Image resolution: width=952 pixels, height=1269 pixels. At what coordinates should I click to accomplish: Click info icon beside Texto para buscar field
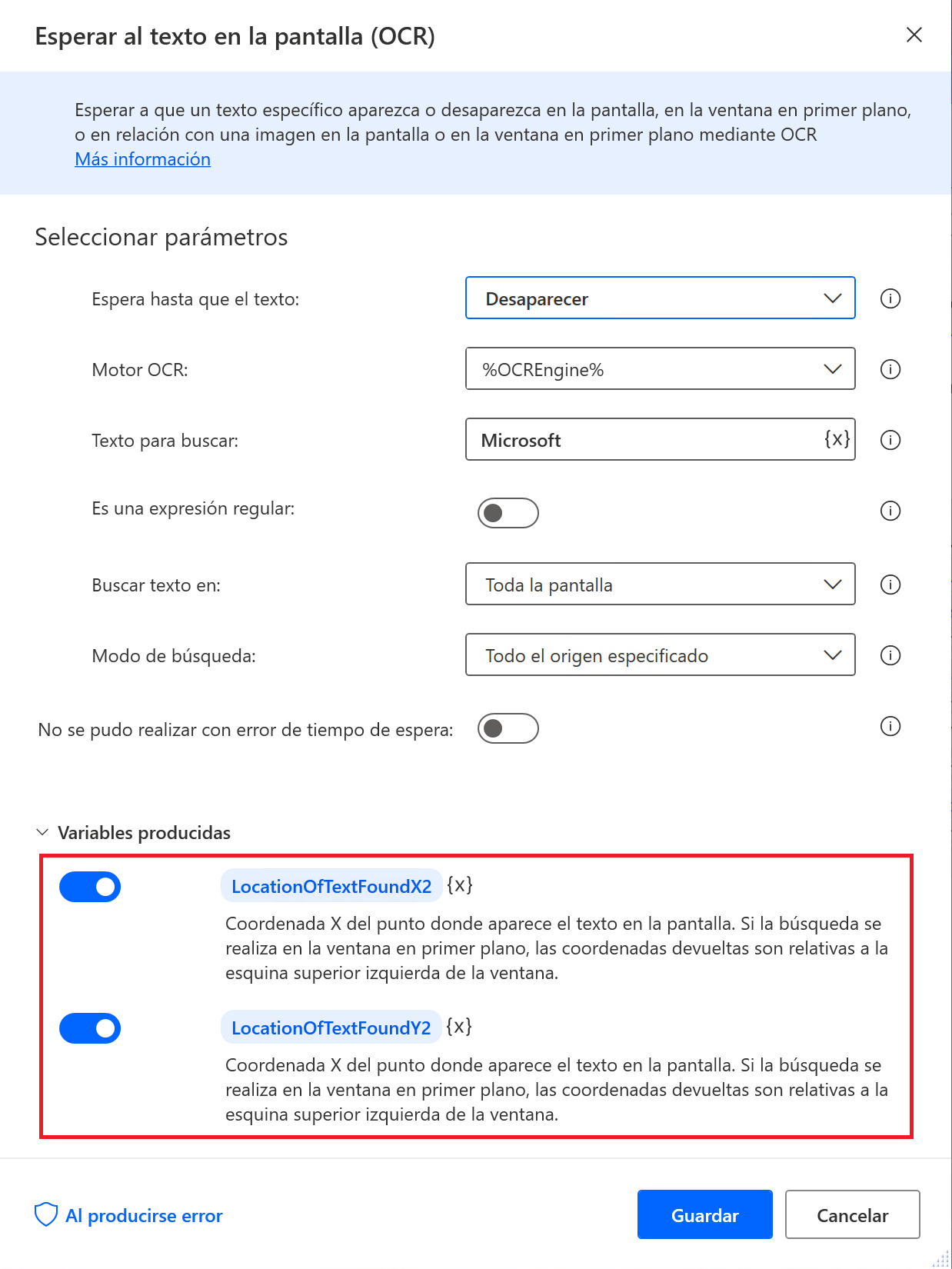(x=890, y=440)
